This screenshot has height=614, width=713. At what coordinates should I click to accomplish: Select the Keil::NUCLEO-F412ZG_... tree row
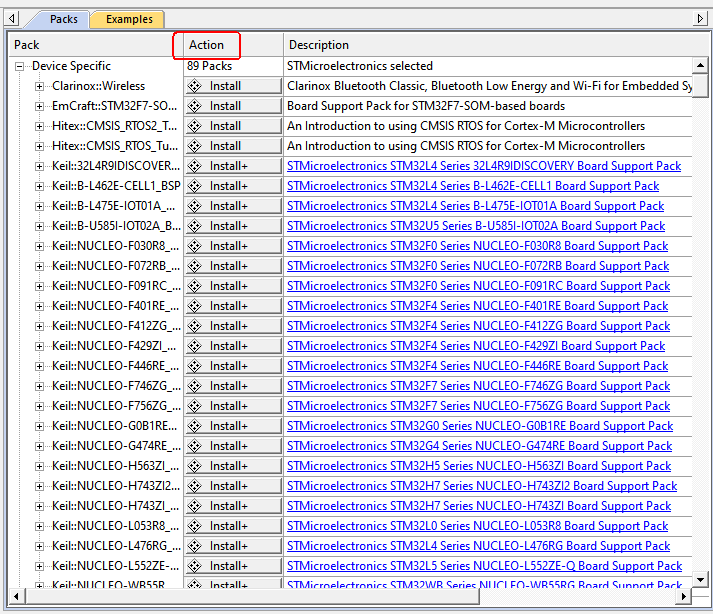click(116, 326)
